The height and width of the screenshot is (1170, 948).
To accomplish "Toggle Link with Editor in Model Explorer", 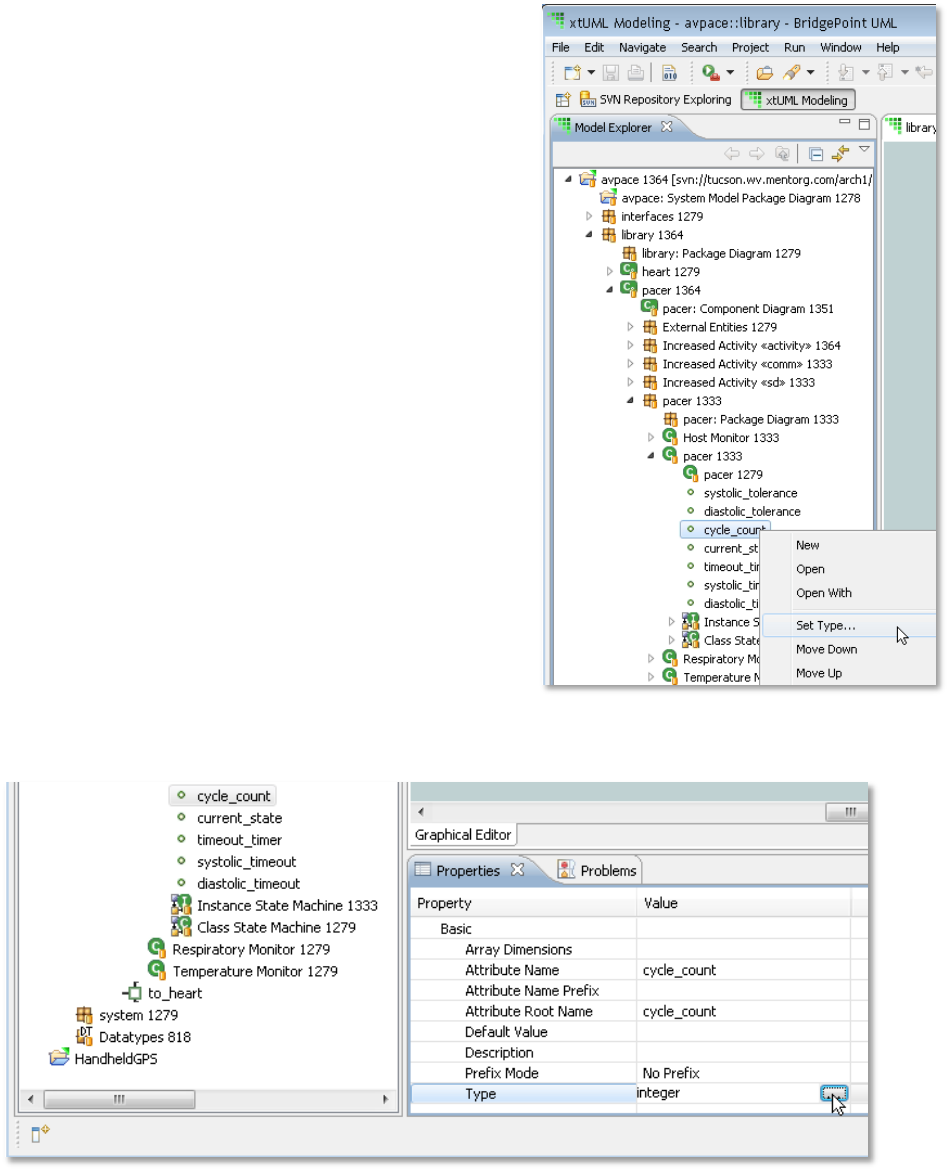I will pos(841,154).
